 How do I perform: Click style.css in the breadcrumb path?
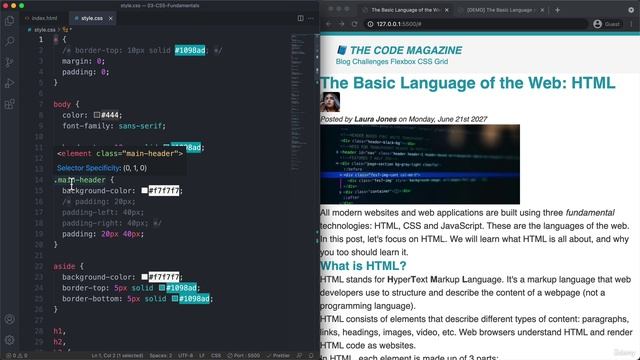(x=44, y=30)
